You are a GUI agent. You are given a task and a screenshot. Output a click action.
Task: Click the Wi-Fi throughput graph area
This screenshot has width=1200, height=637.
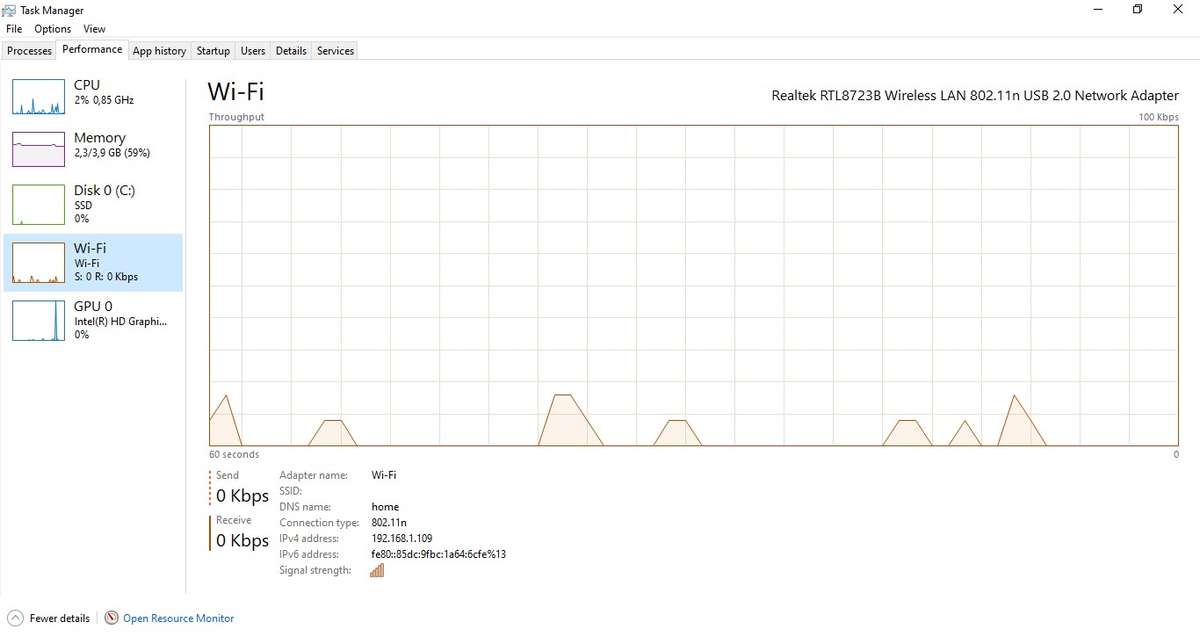coord(693,285)
